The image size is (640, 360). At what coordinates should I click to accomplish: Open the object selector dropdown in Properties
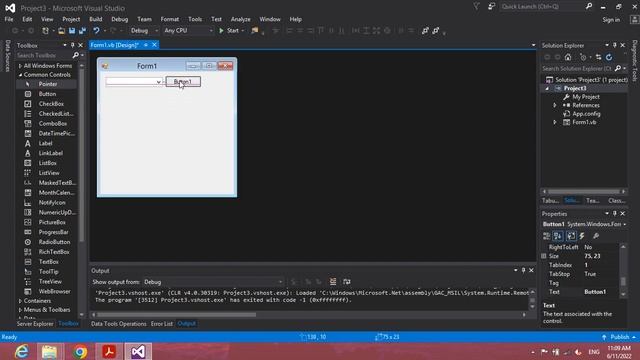[624, 224]
